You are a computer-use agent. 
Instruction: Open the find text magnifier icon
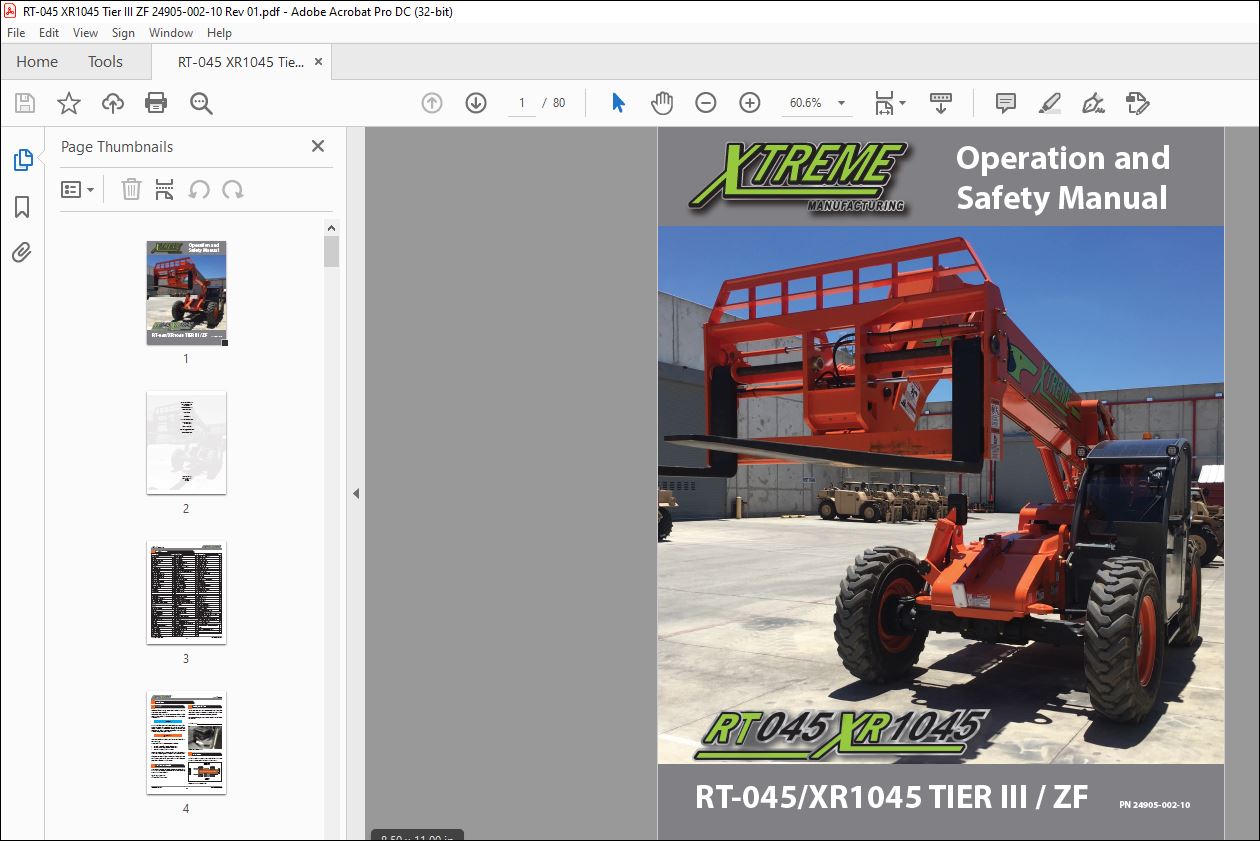[x=201, y=103]
